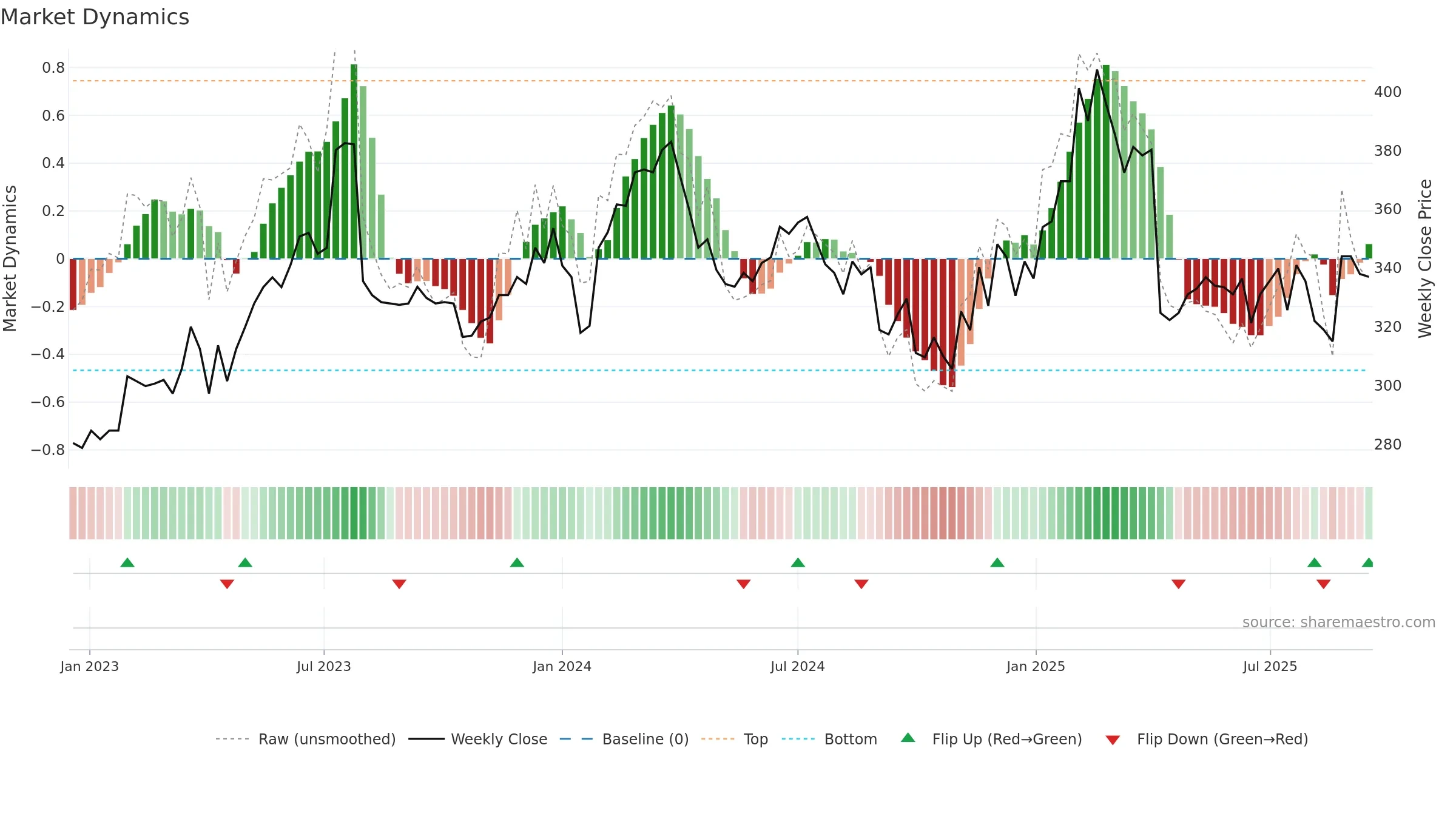Select the flip-up triangle before Jan 2024
The image size is (1456, 819).
(517, 563)
